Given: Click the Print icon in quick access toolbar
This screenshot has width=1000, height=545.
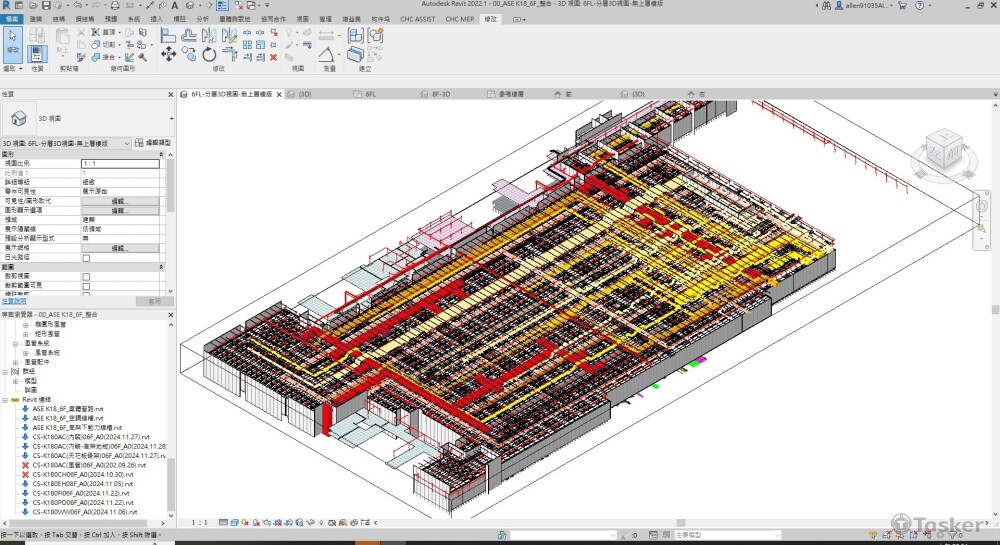Looking at the screenshot, I should (x=115, y=6).
